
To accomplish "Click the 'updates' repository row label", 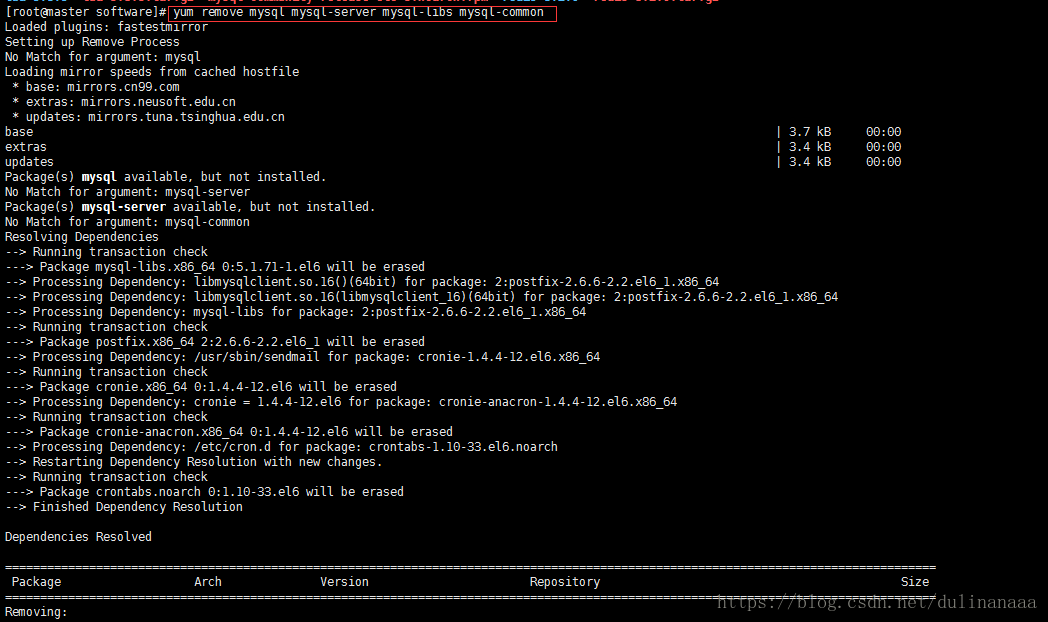I will 29,162.
